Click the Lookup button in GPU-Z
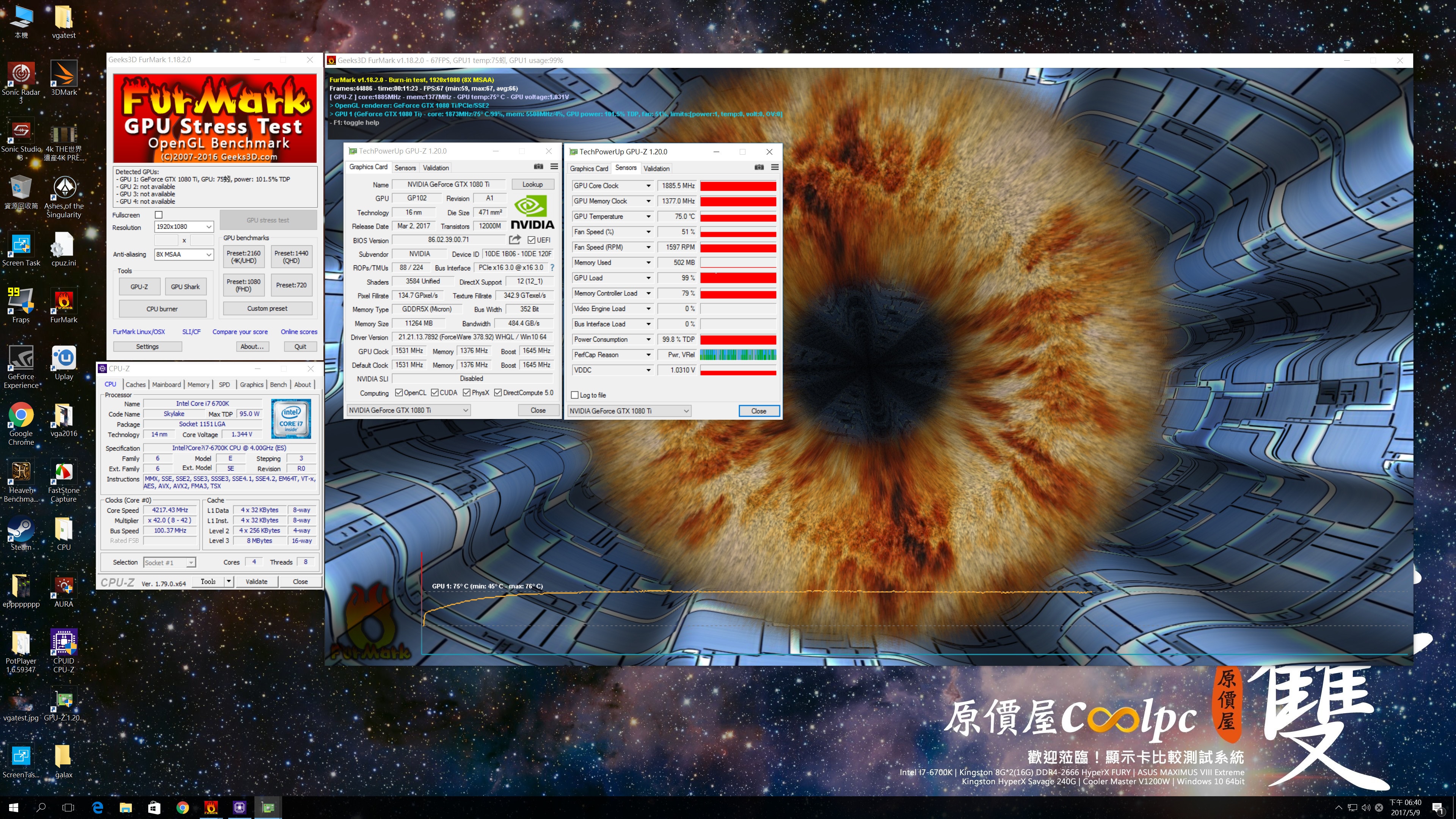Screen dimensions: 1456x819 (x=532, y=184)
